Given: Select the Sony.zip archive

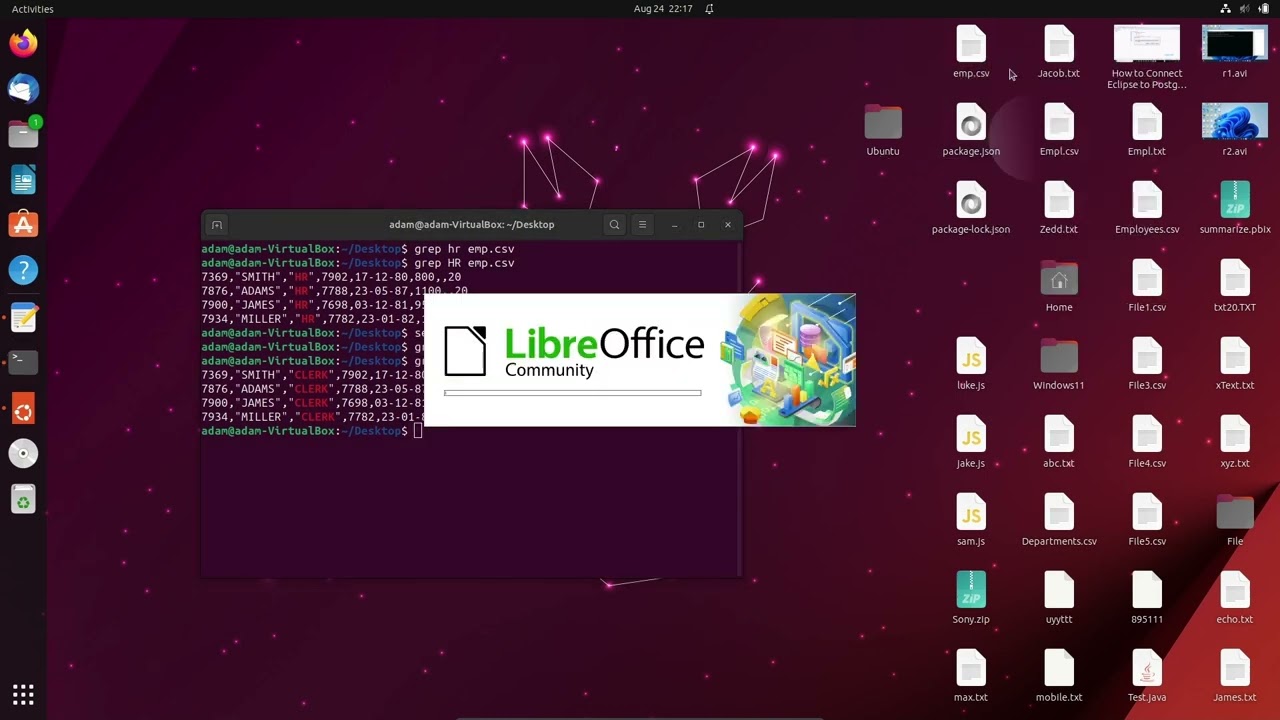Looking at the screenshot, I should click(971, 598).
